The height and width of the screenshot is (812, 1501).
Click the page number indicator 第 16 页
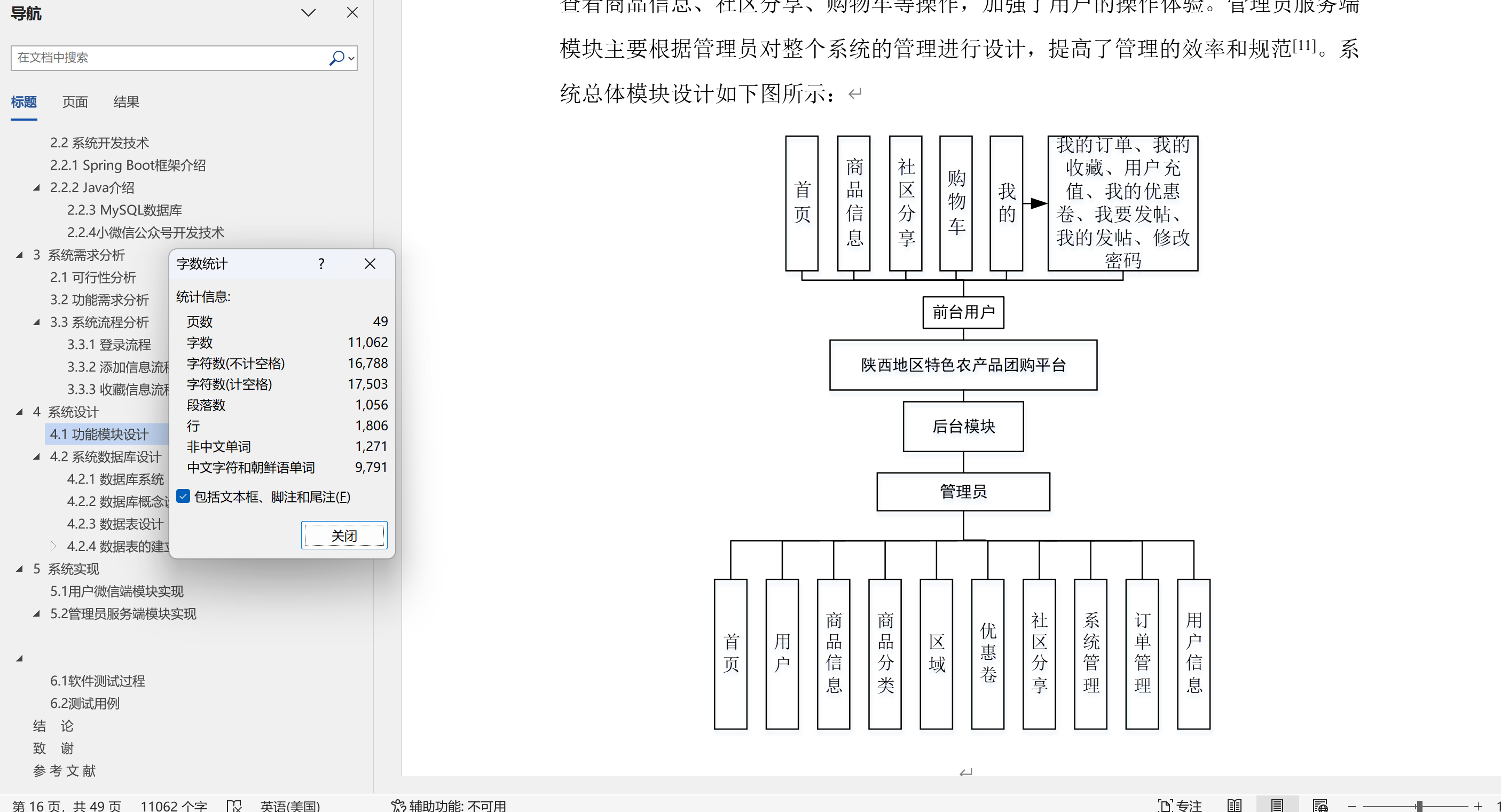tap(66, 806)
